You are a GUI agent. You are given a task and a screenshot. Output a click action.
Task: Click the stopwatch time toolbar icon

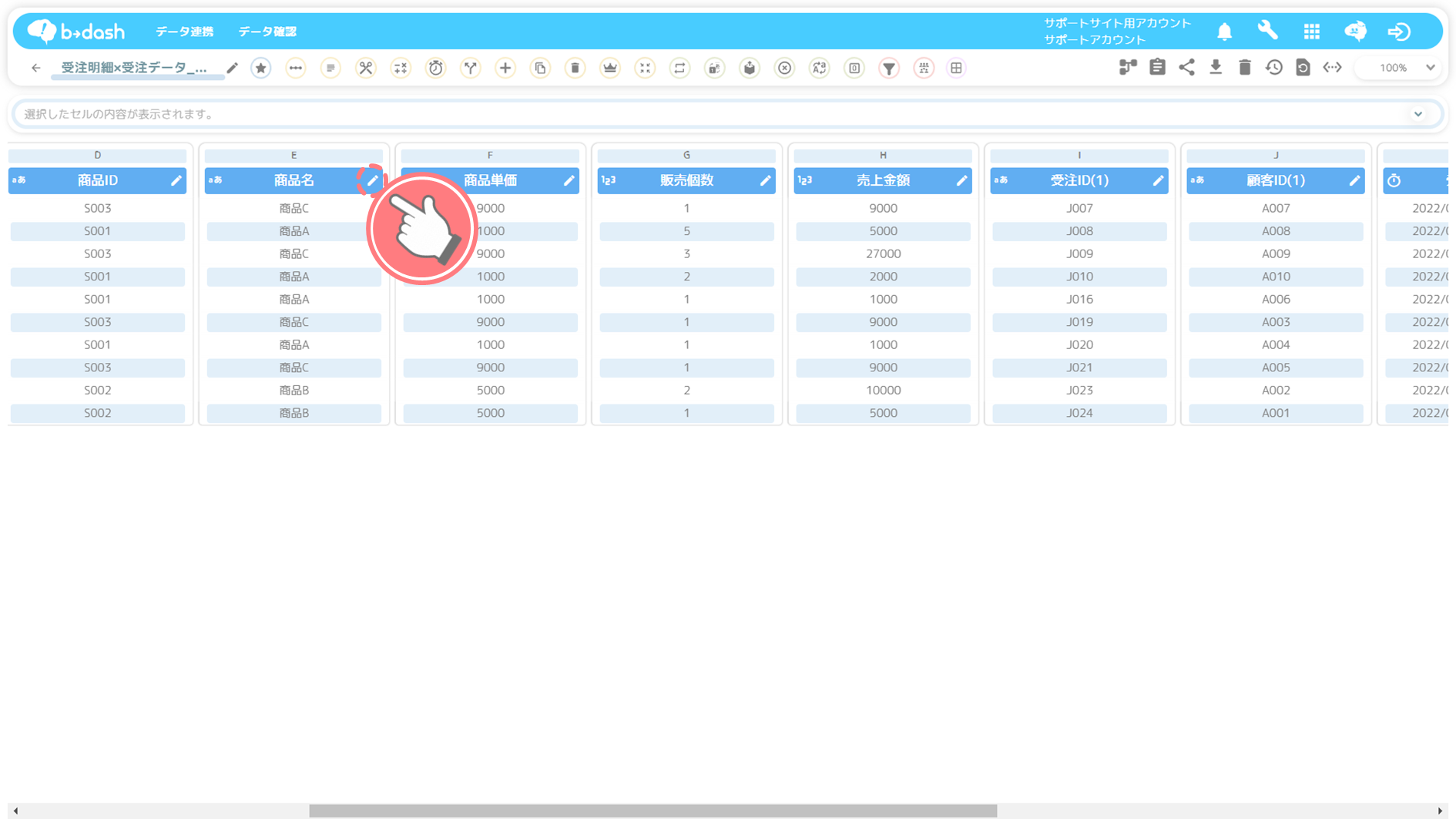436,68
